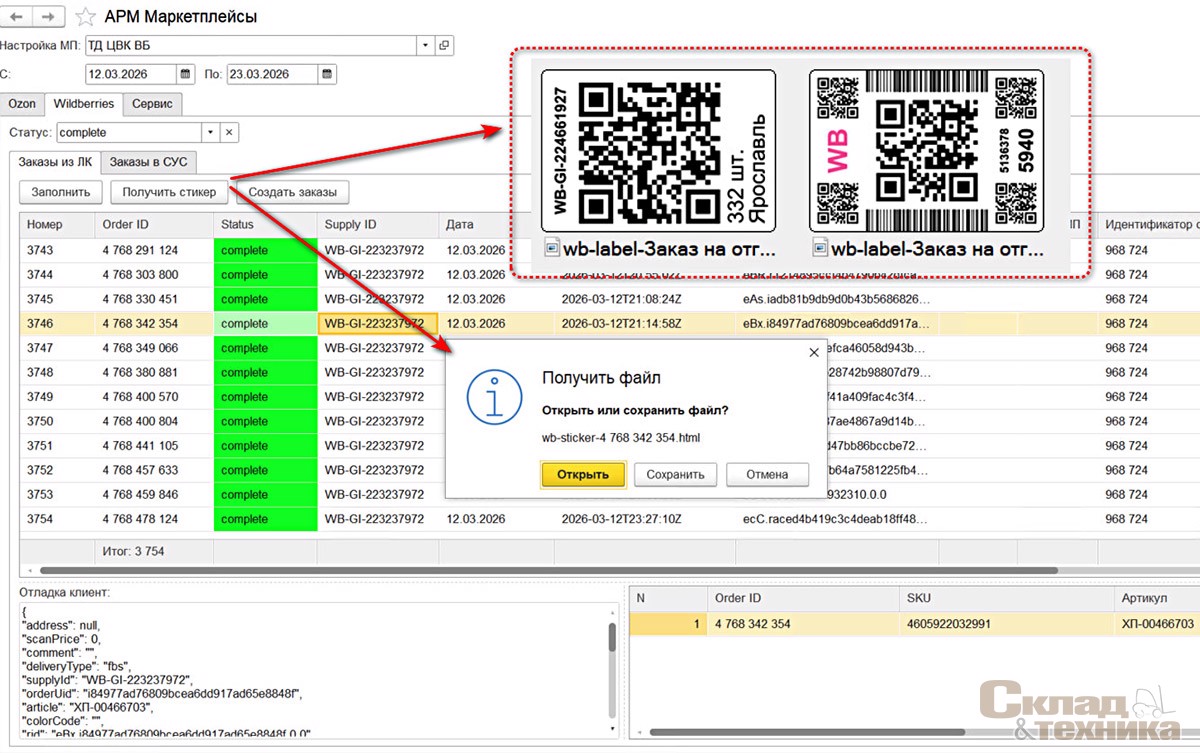Open the Сервис tab
This screenshot has height=753, width=1200.
coord(152,104)
